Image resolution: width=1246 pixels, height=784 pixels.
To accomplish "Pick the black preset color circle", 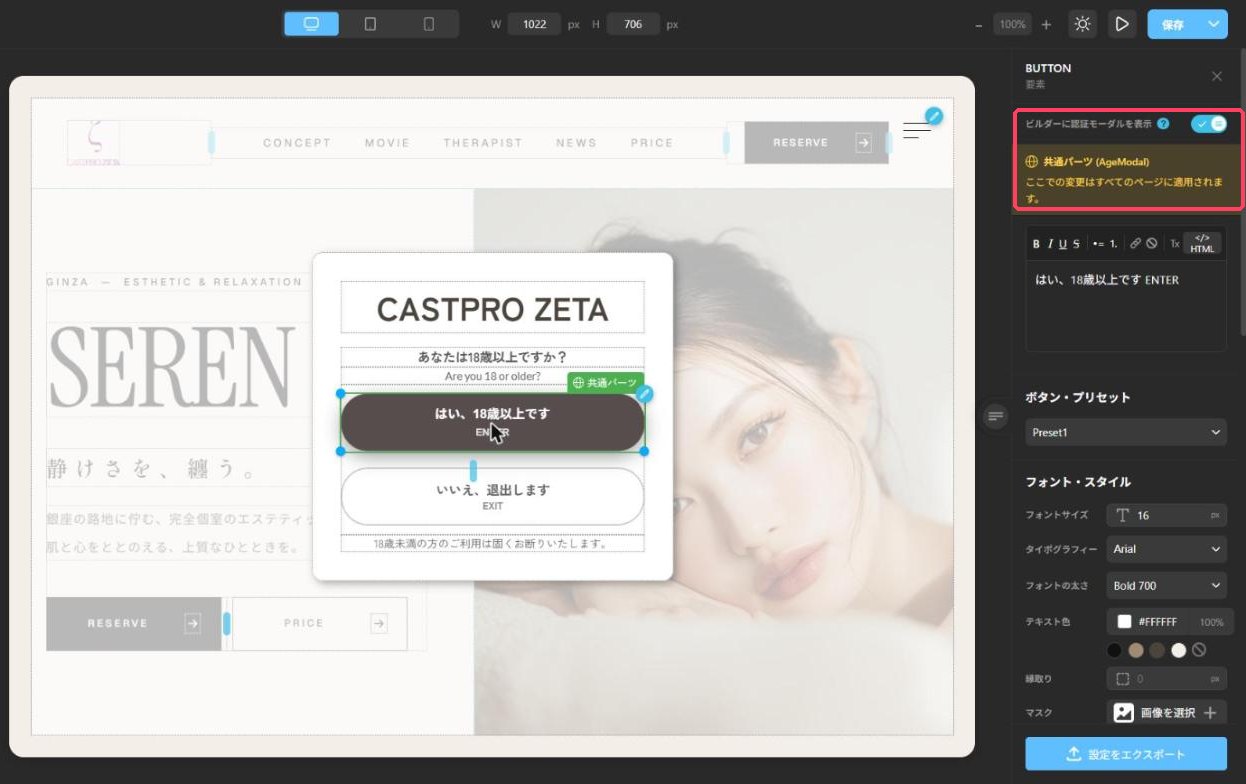I will point(1115,650).
